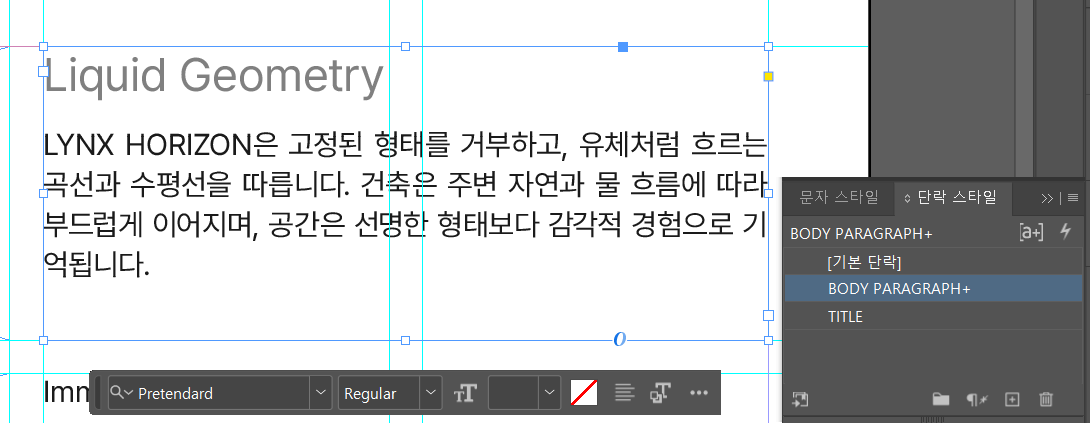Select the BODY PARAGRAPH+ style row
This screenshot has width=1090, height=423.
pos(934,289)
